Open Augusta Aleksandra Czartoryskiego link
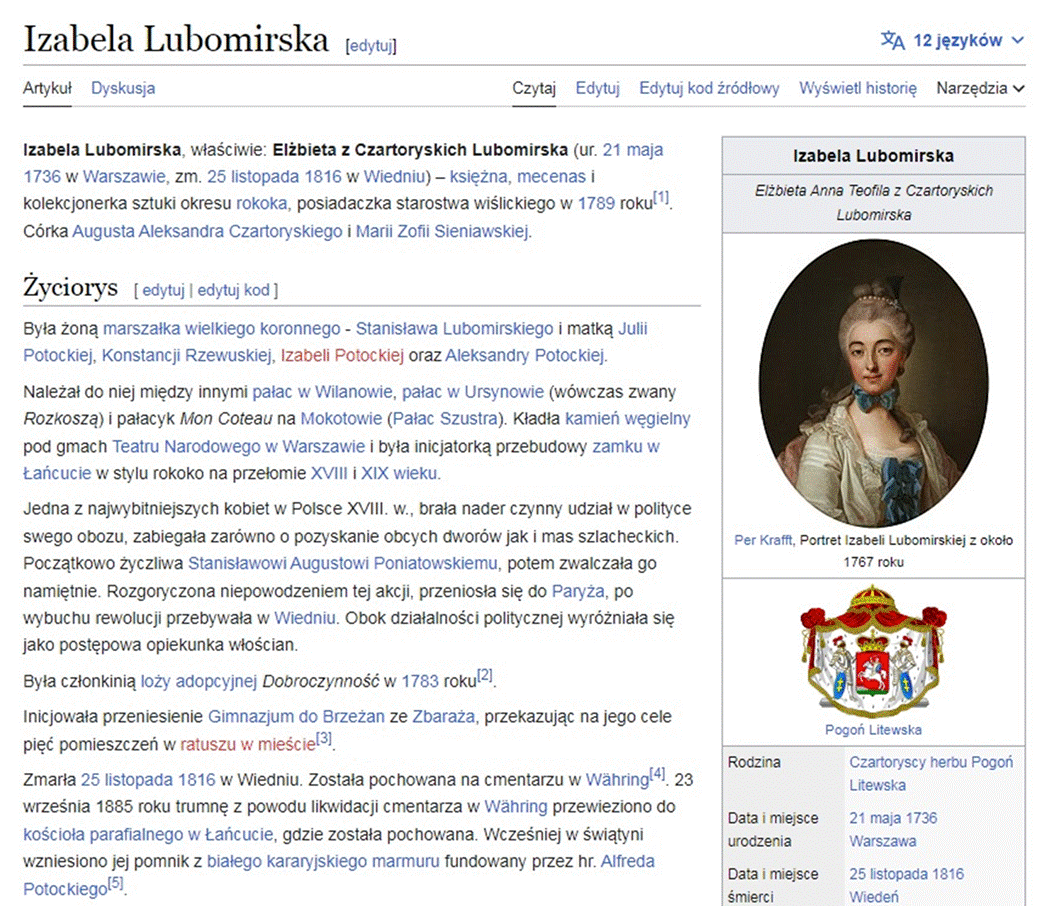The height and width of the screenshot is (906, 1060). click(208, 231)
